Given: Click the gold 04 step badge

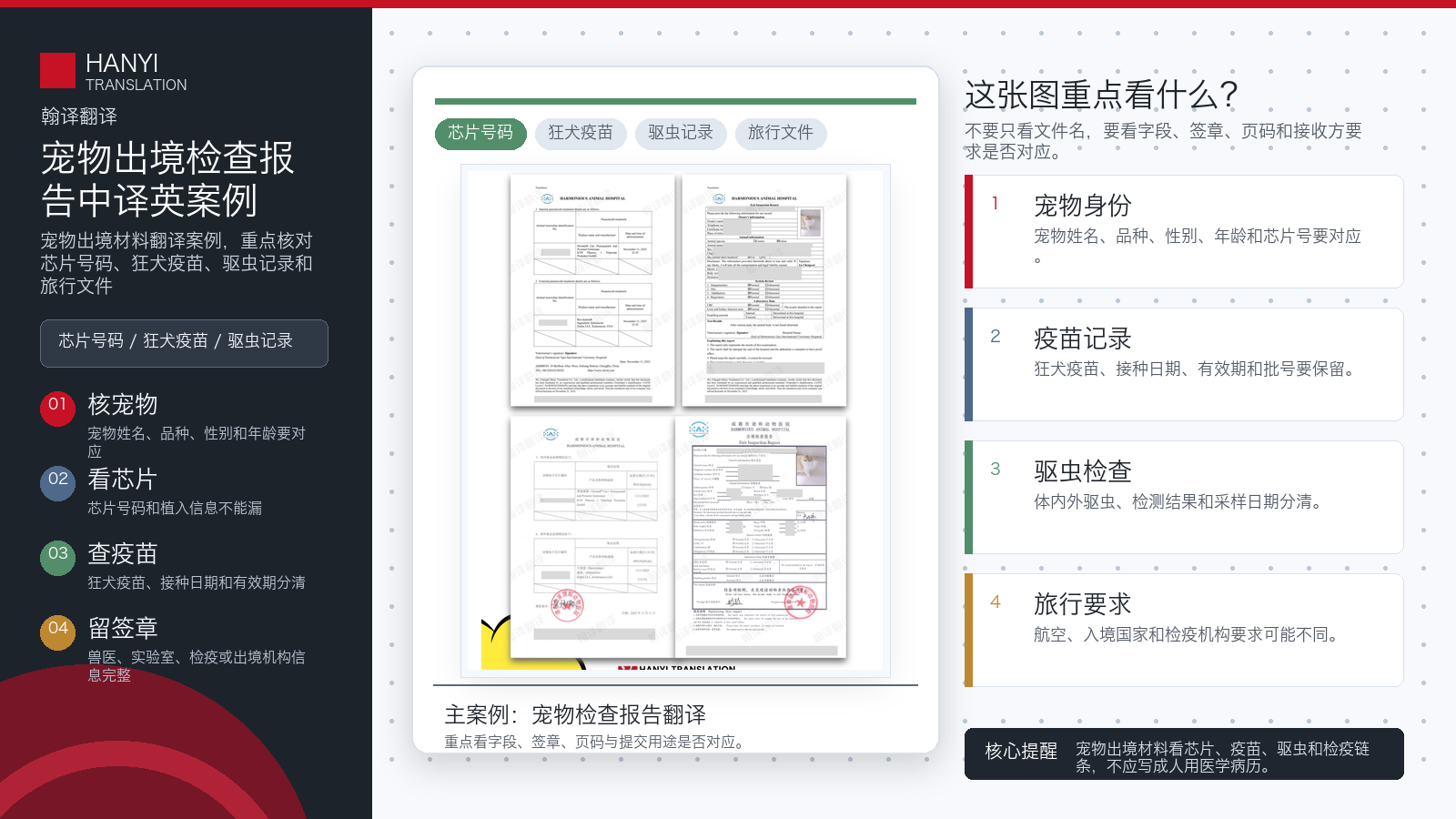Looking at the screenshot, I should coord(57,632).
